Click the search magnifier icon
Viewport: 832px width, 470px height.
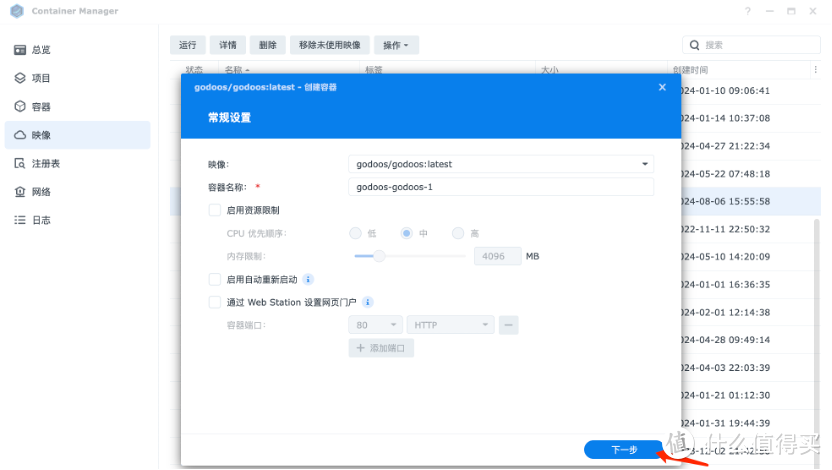tap(694, 45)
